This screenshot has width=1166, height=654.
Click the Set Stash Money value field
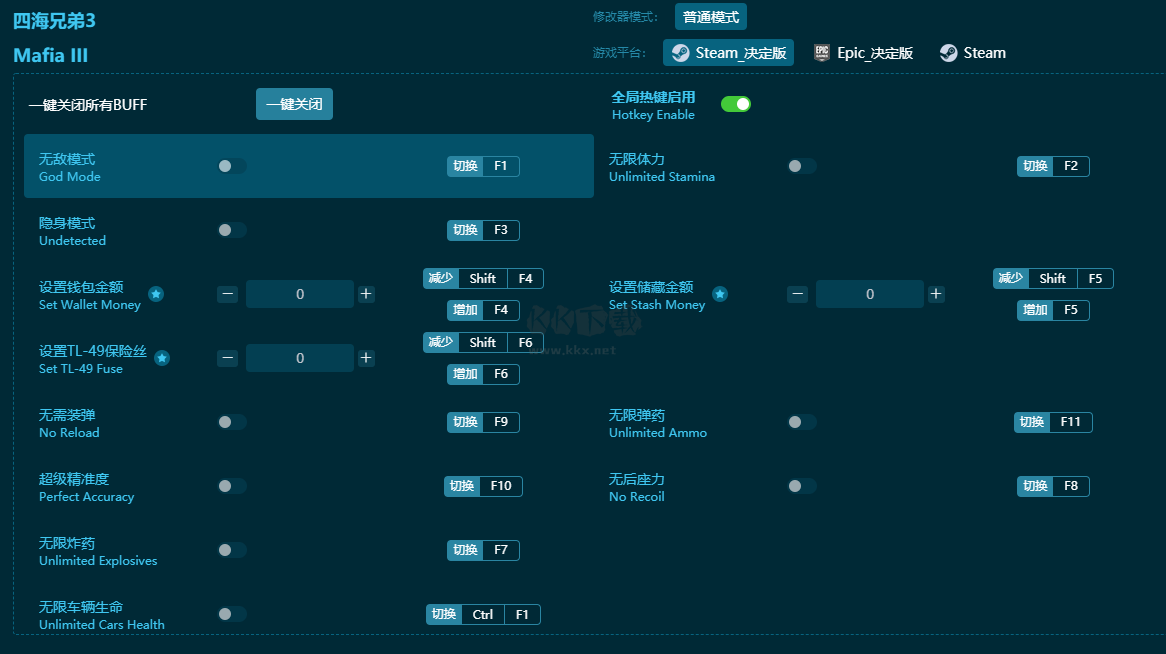870,294
